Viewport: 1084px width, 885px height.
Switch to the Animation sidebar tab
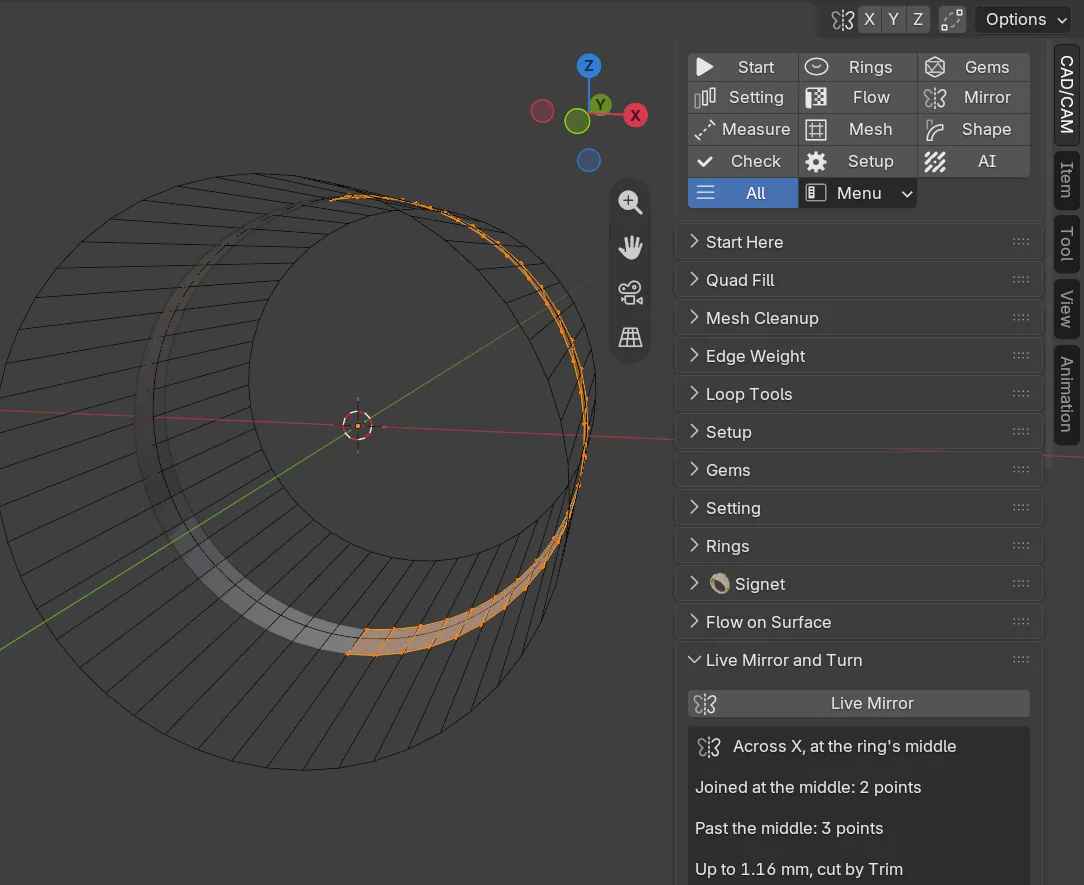1067,394
